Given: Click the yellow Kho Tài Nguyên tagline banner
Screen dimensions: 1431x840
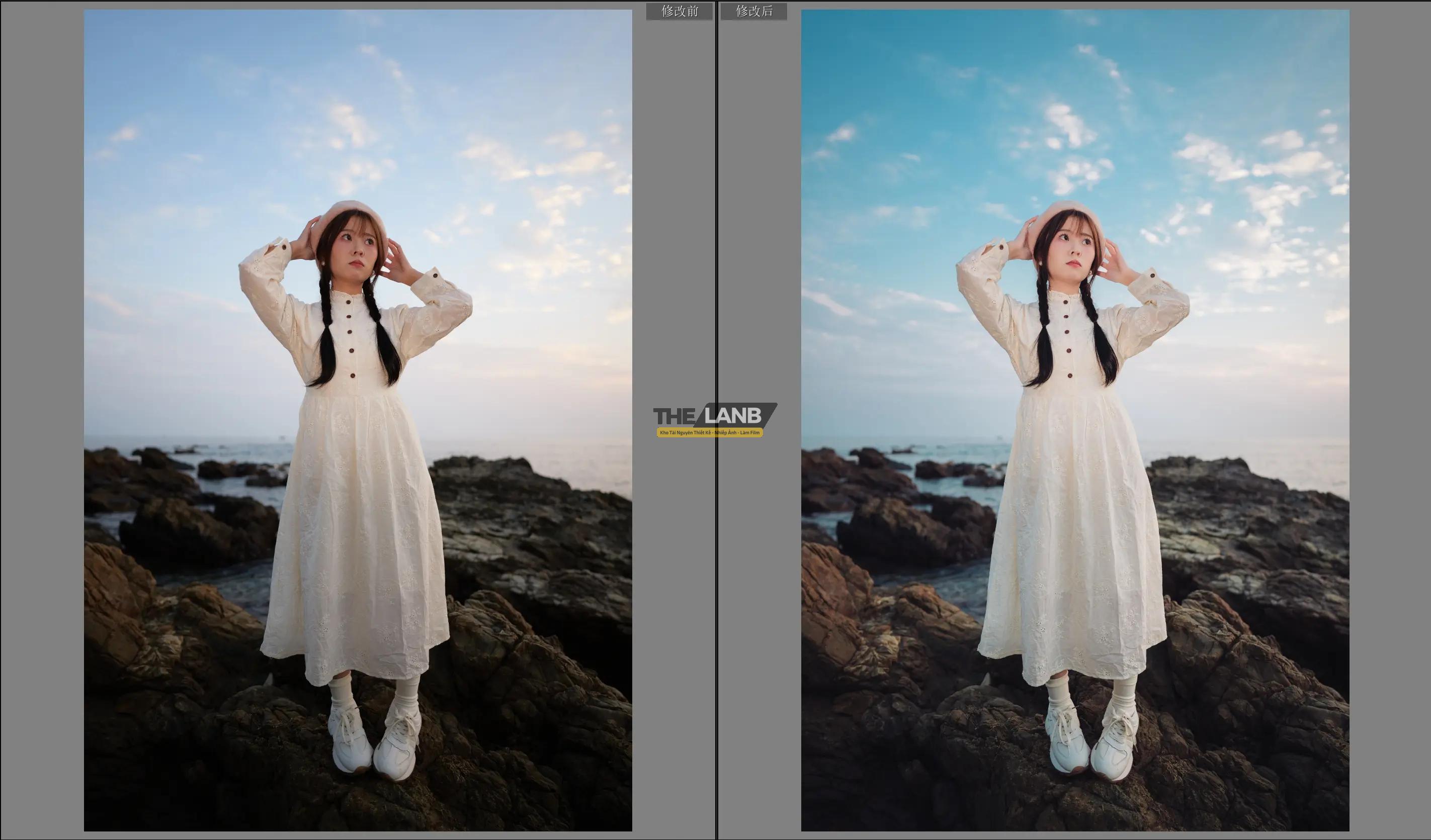Looking at the screenshot, I should [709, 433].
